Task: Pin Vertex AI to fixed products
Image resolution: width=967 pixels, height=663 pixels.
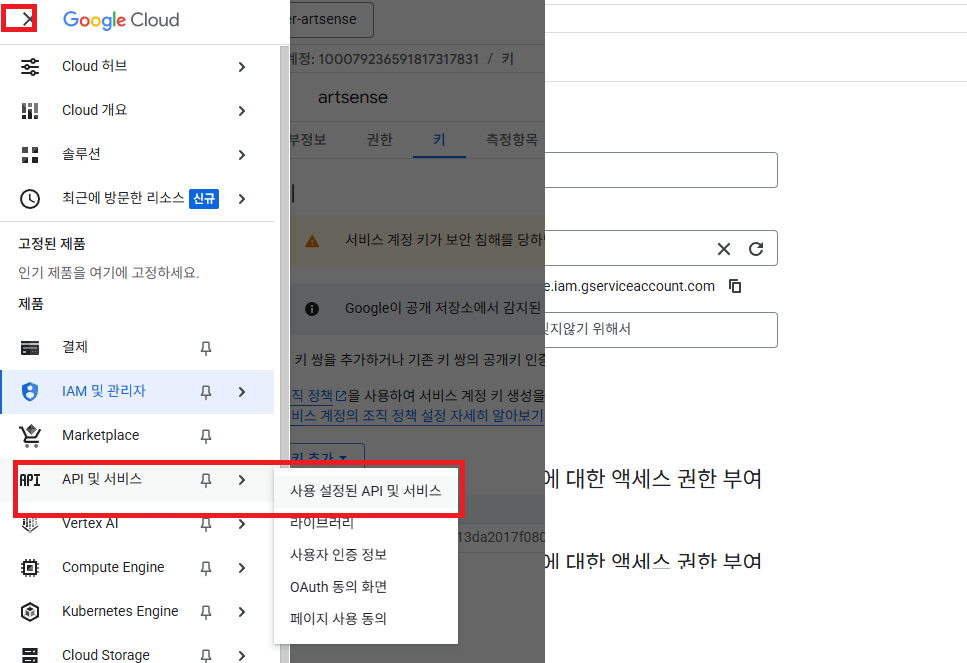Action: pos(206,525)
